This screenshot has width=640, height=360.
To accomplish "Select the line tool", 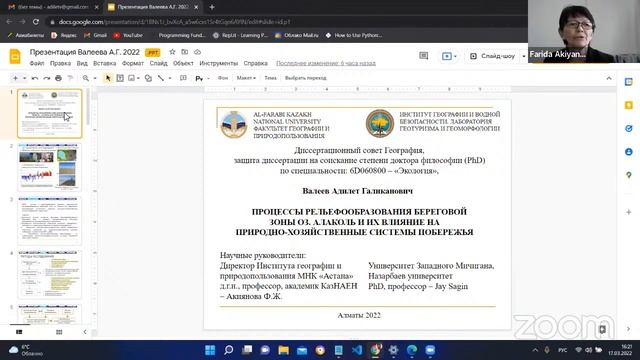I will [161, 78].
